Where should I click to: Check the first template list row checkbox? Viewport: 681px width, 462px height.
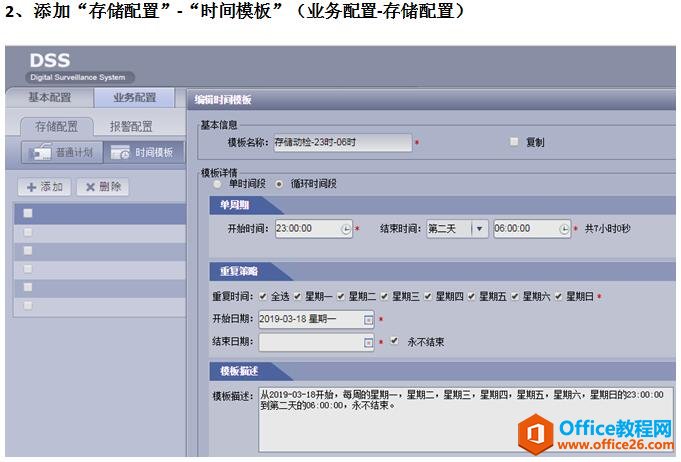pos(28,213)
